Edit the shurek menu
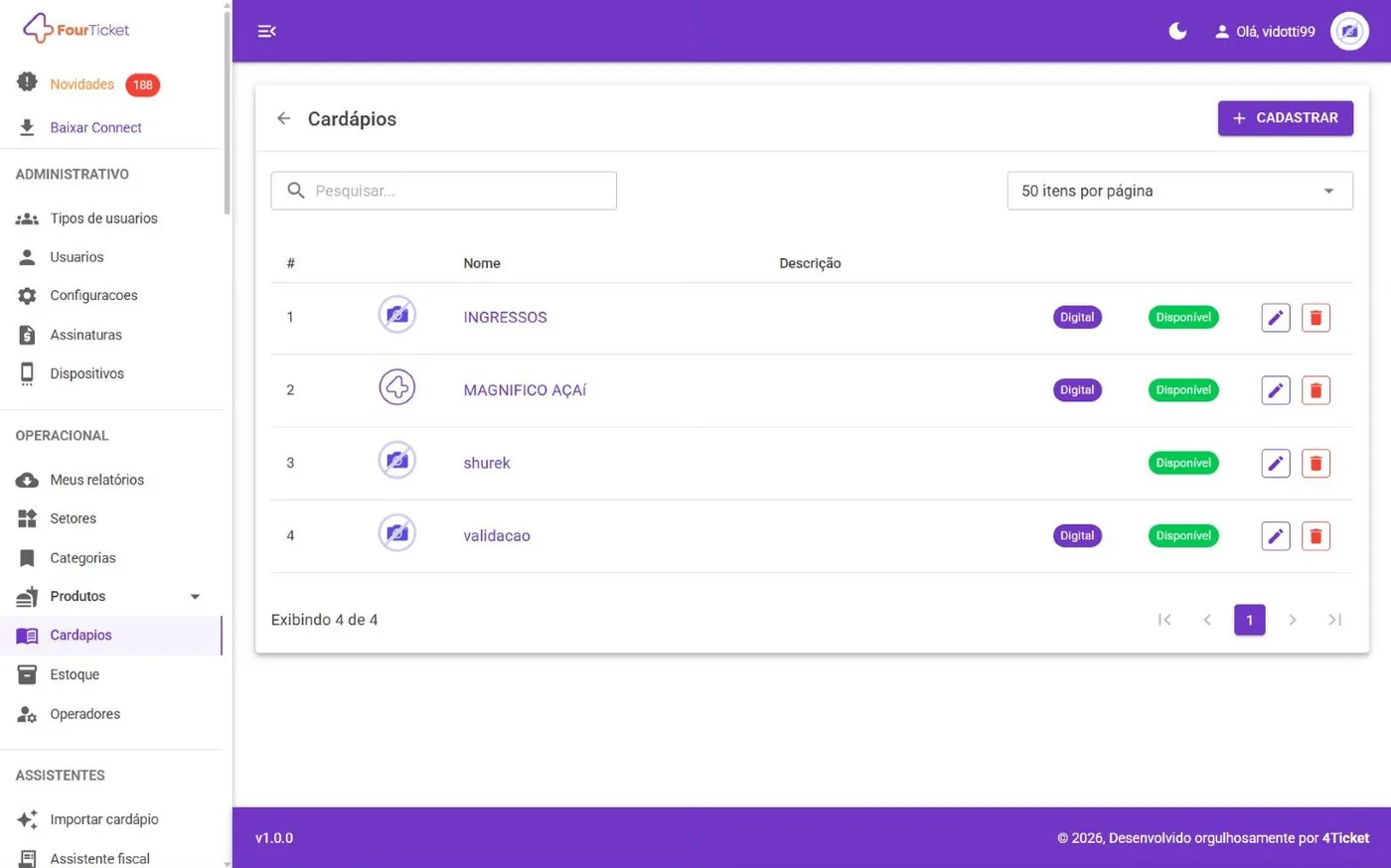Image resolution: width=1391 pixels, height=868 pixels. click(1276, 463)
